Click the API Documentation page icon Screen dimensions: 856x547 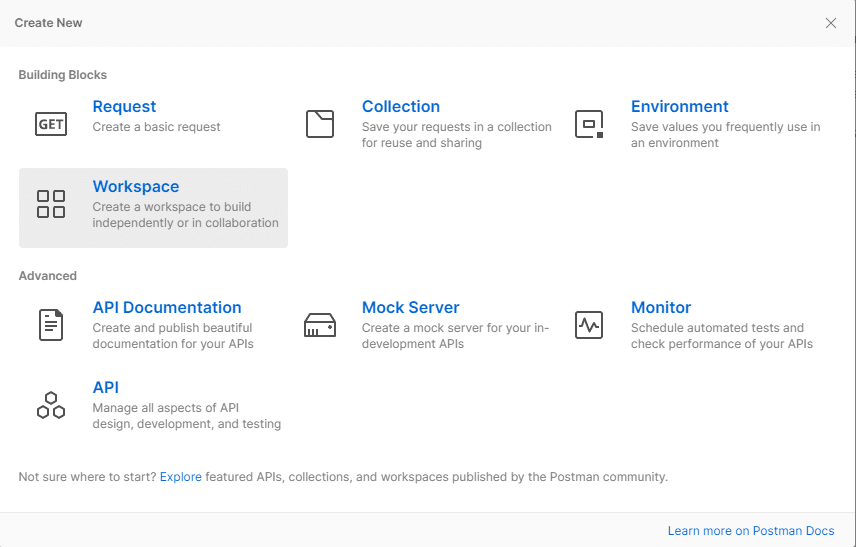pos(51,325)
